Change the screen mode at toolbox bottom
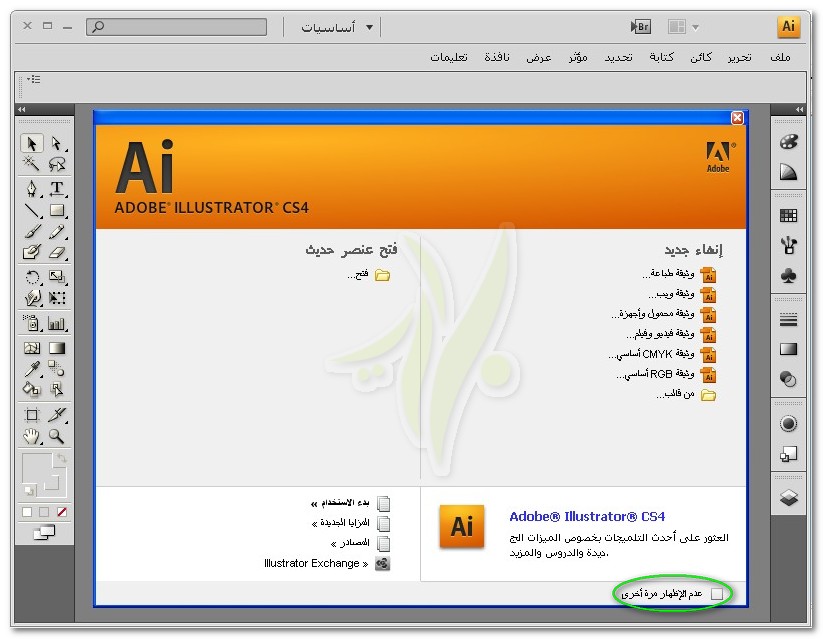This screenshot has height=639, width=823. point(44,532)
